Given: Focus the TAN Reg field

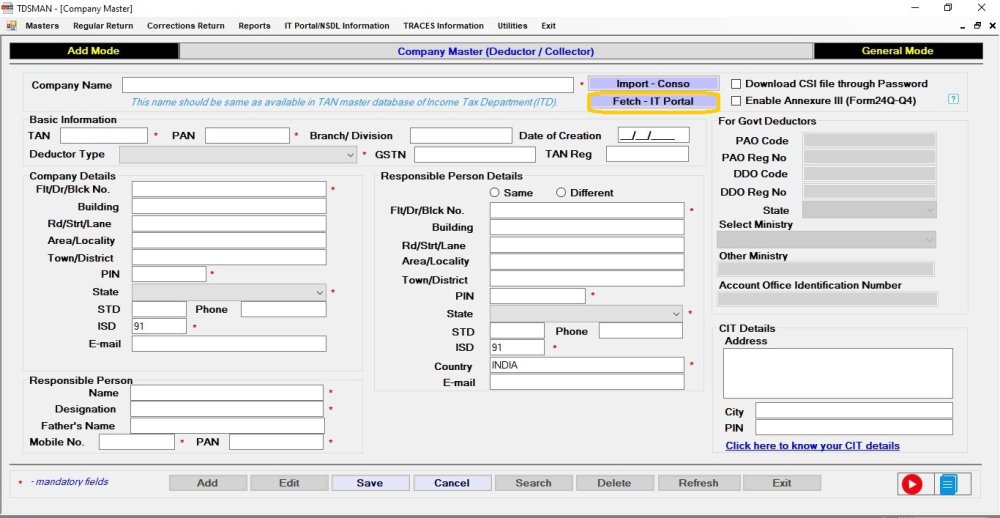Looking at the screenshot, I should pyautogui.click(x=647, y=154).
